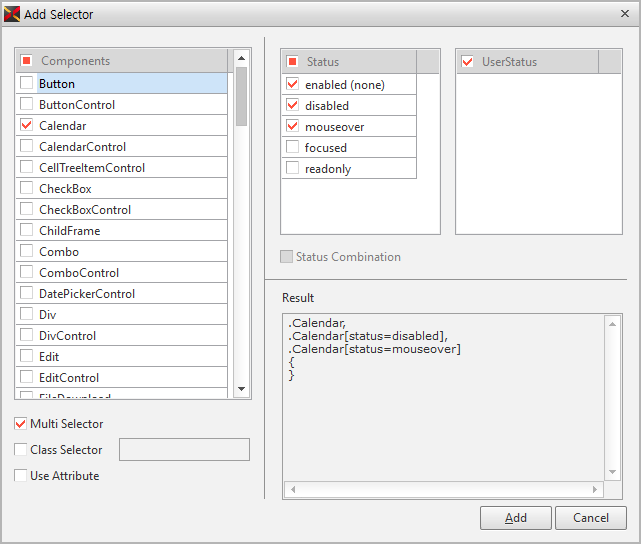The image size is (641, 544).
Task: Check the Button component checkbox
Action: [x=26, y=84]
